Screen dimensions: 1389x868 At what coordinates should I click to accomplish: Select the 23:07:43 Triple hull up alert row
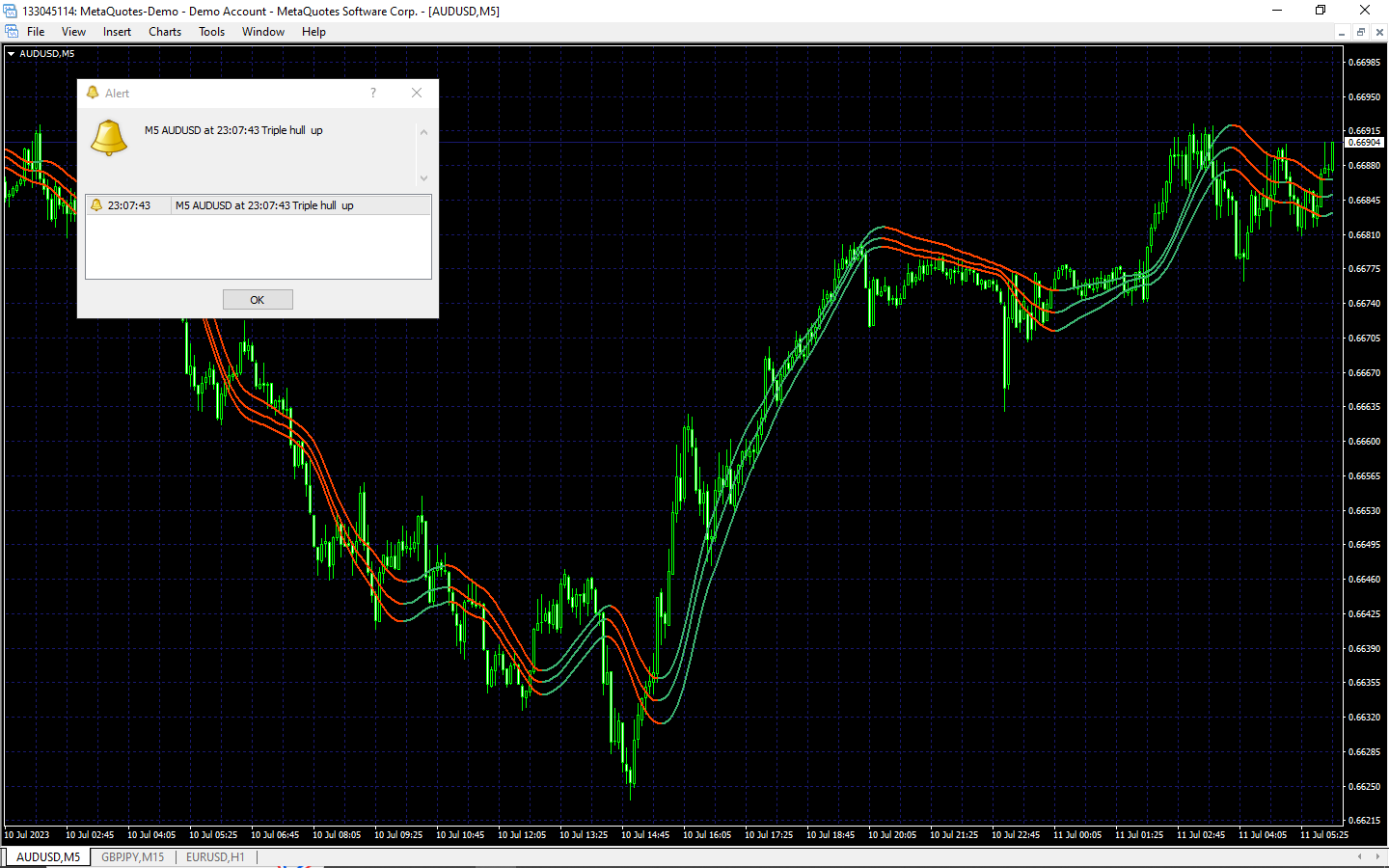(259, 205)
